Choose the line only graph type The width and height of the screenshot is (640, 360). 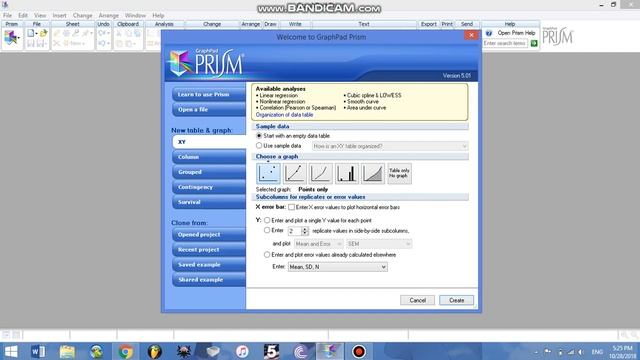321,173
